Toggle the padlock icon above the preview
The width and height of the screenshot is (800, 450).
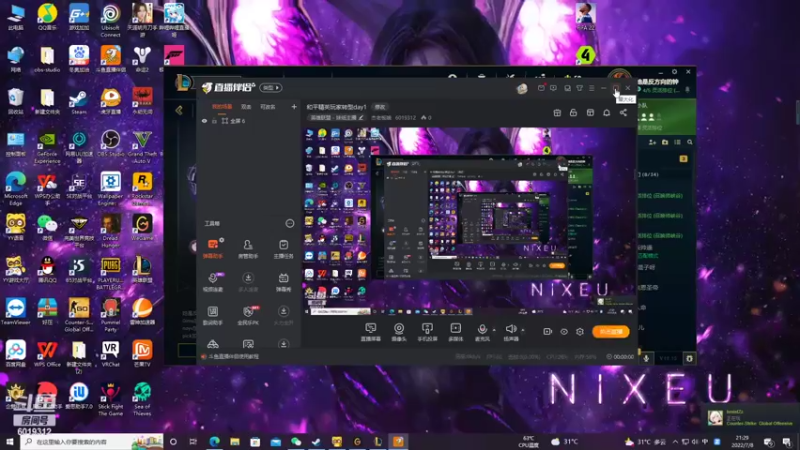click(573, 113)
